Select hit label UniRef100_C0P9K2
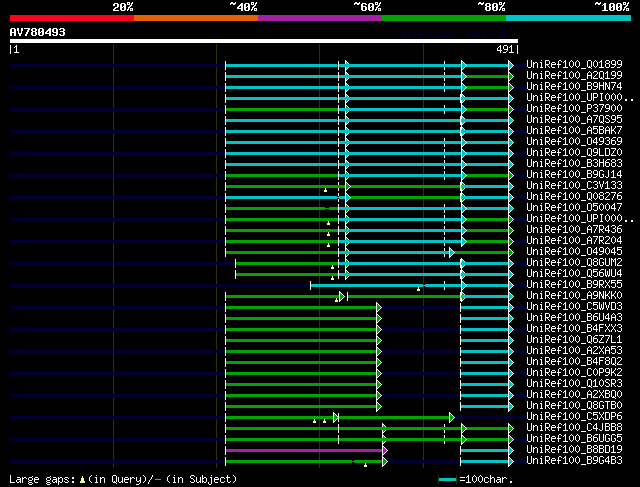Viewport: 640px width, 487px height. (574, 373)
